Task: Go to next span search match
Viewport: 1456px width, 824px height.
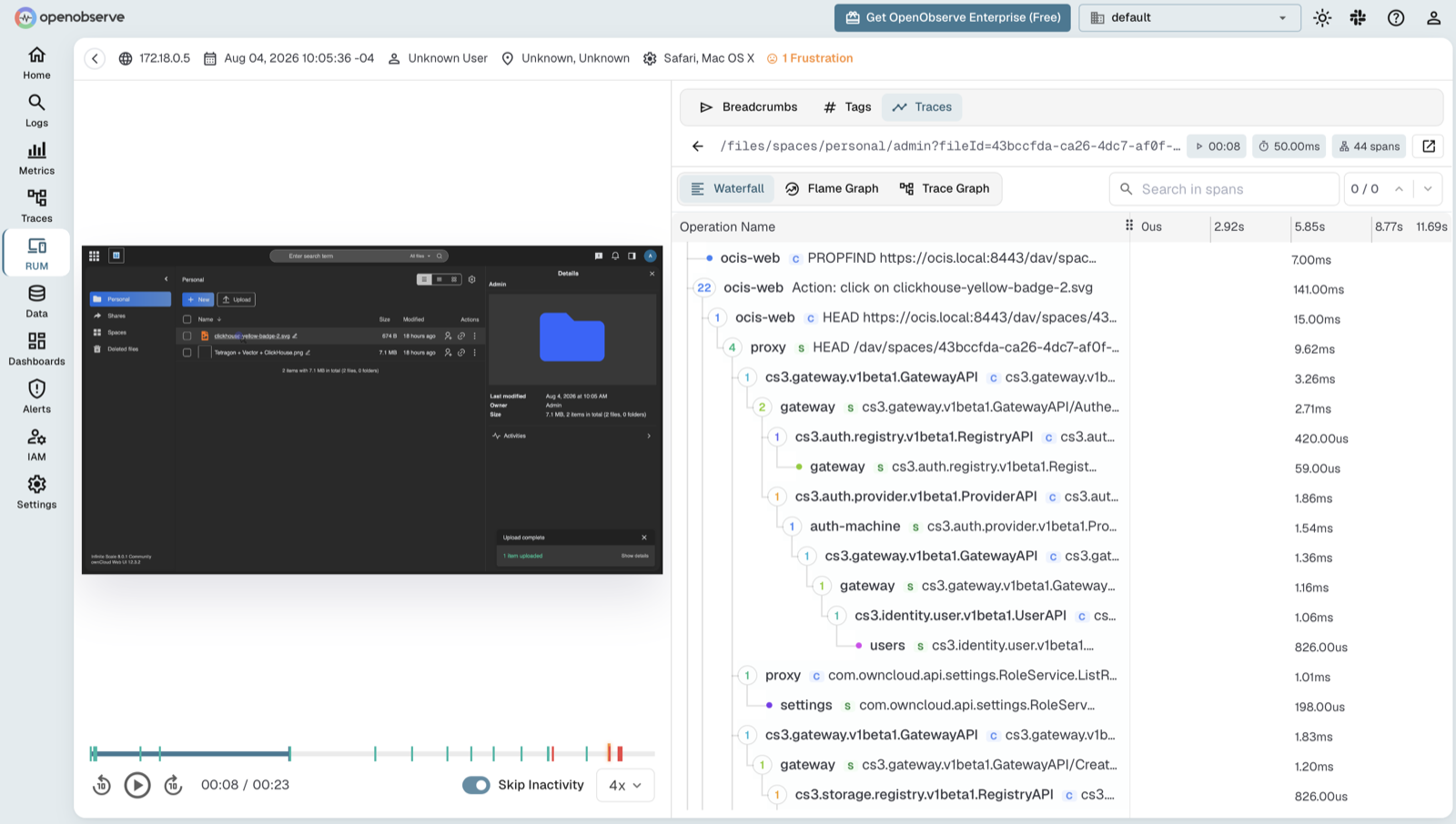Action: [1428, 189]
